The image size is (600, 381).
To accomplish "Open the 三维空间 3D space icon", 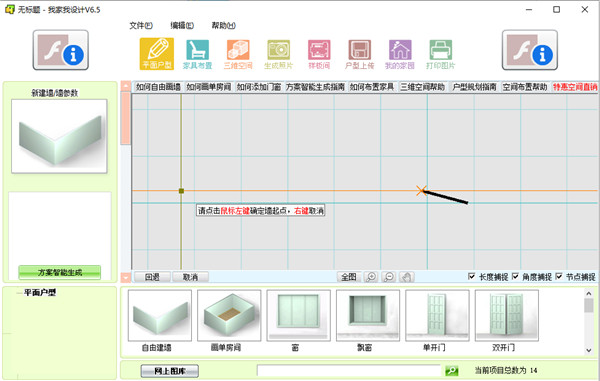I will [238, 54].
